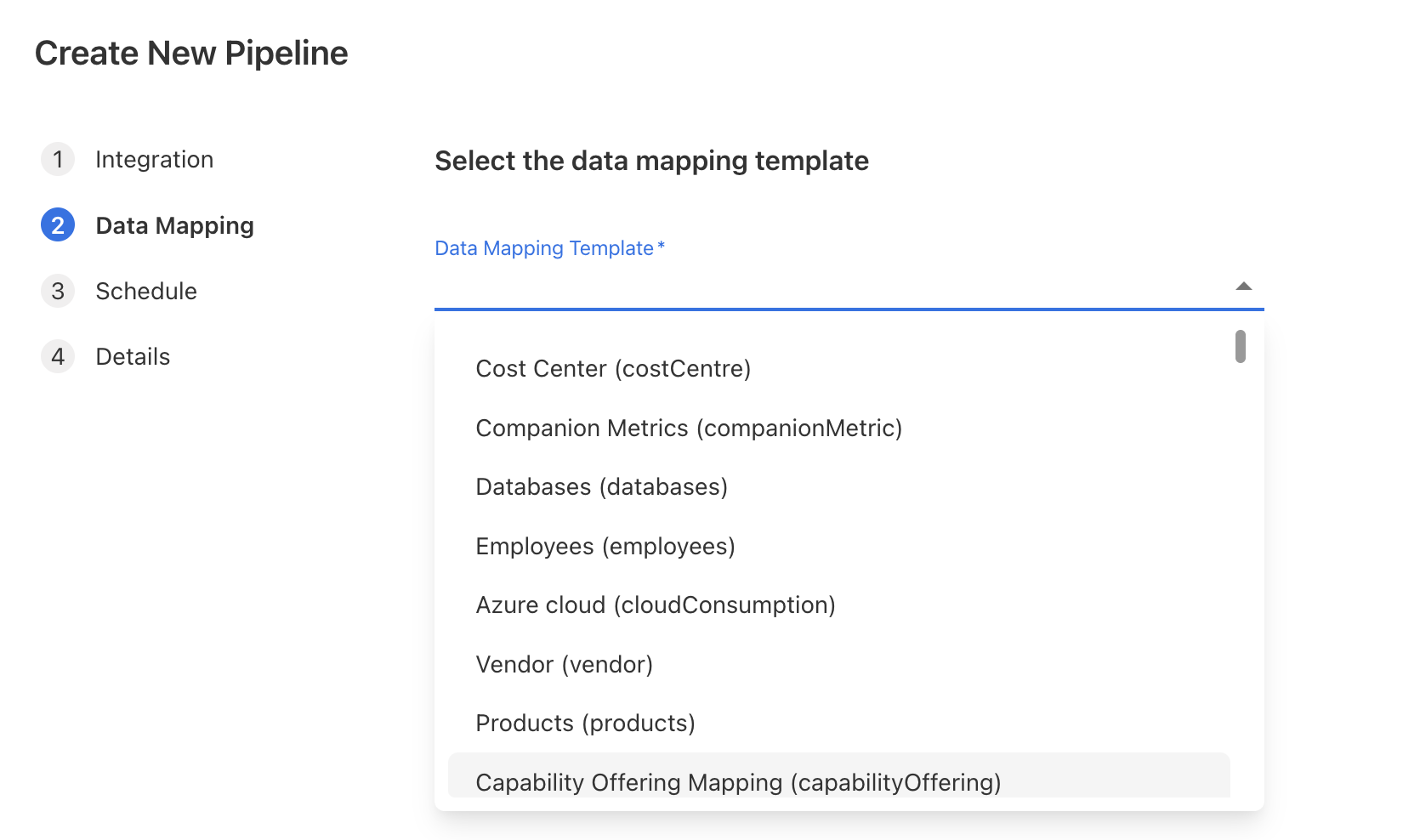The height and width of the screenshot is (840, 1403).
Task: Choose the Vendor template option
Action: [x=564, y=664]
